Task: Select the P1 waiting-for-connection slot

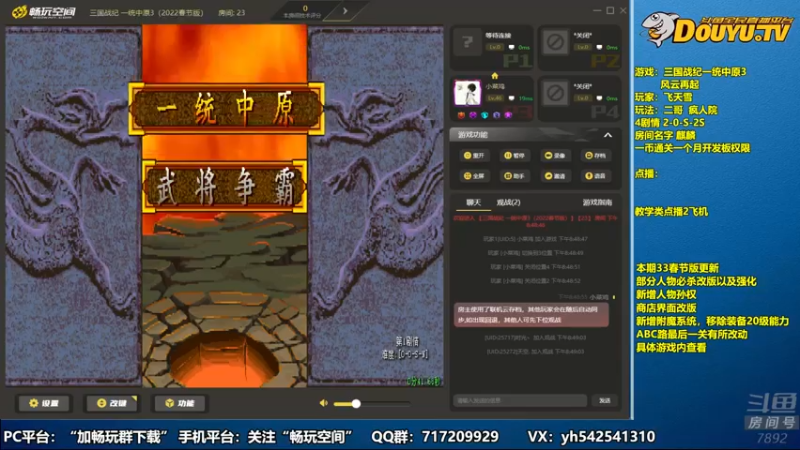Action: click(493, 48)
